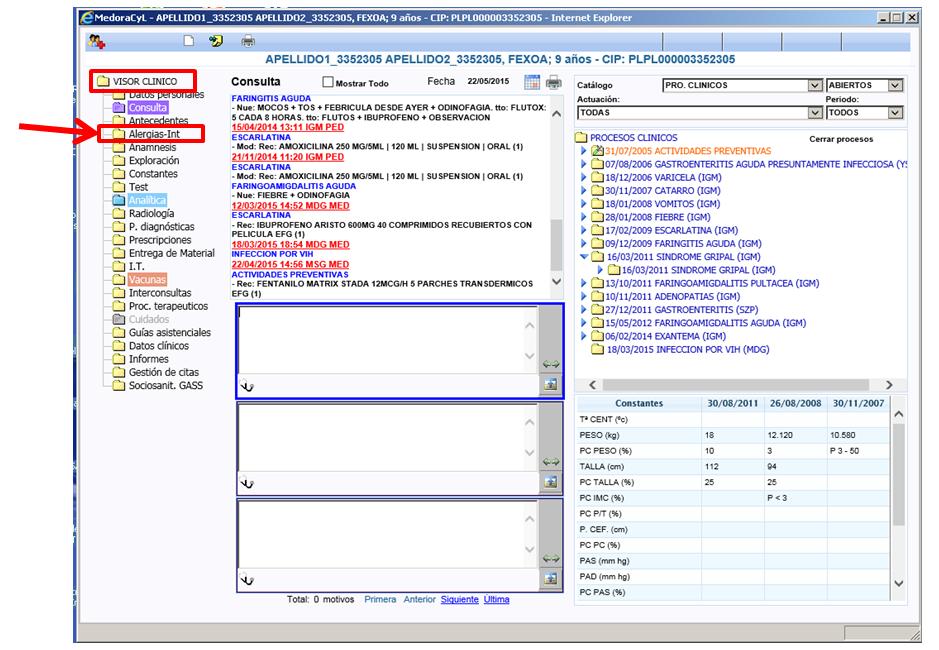Click the printer icon in top toolbar
The image size is (939, 650).
coord(247,41)
